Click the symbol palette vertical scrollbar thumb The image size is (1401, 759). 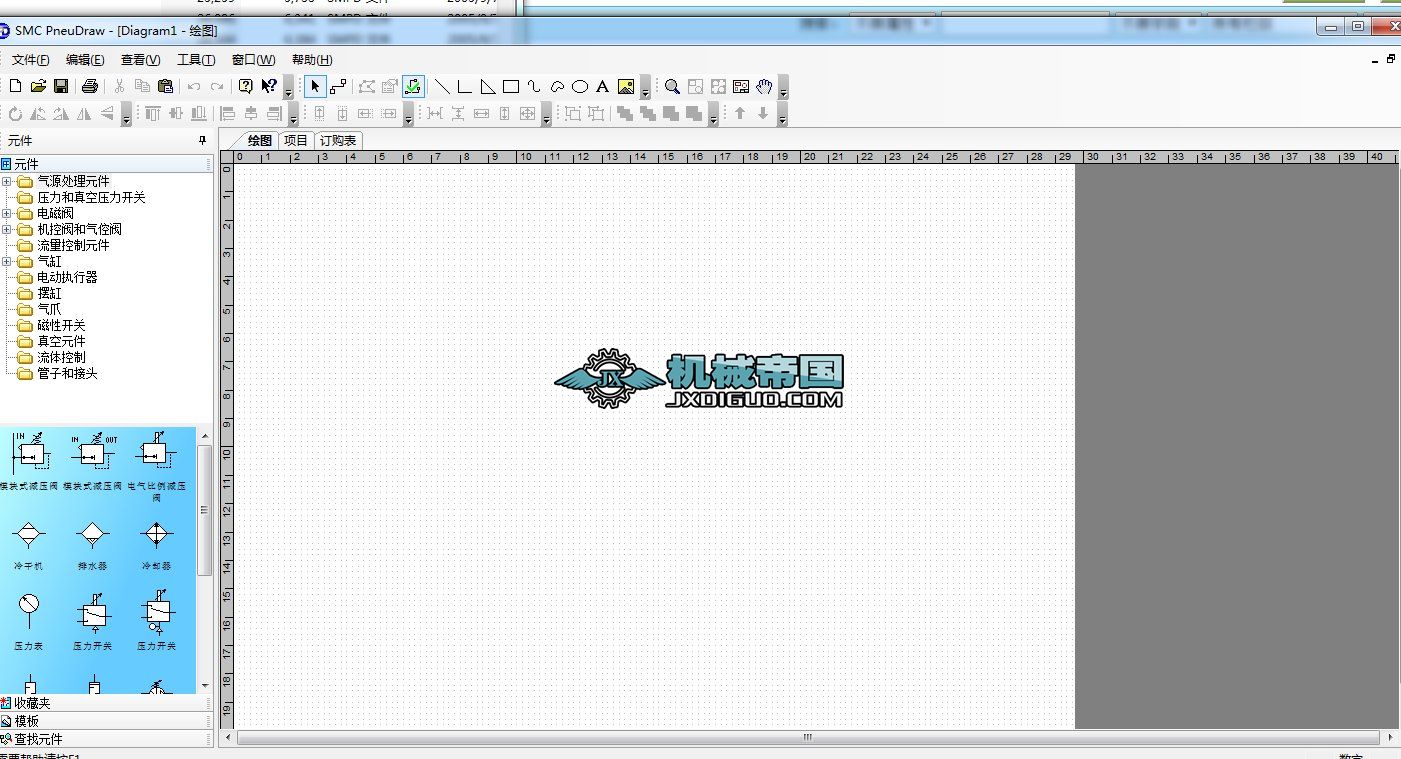point(205,510)
